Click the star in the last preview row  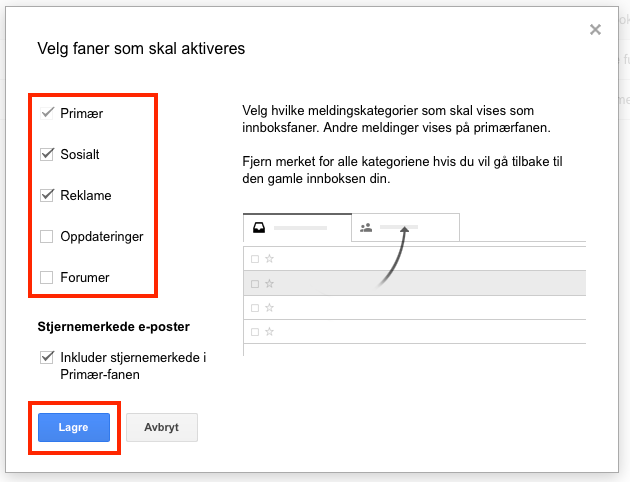[x=269, y=331]
